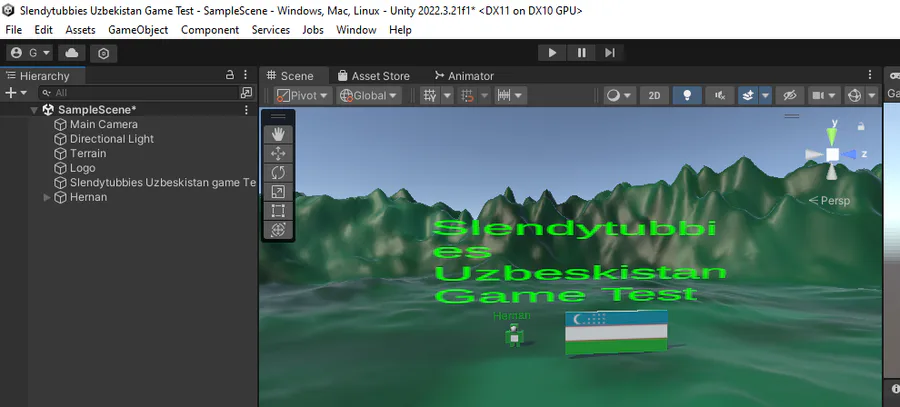
Task: Select the Rotate tool
Action: tap(278, 172)
